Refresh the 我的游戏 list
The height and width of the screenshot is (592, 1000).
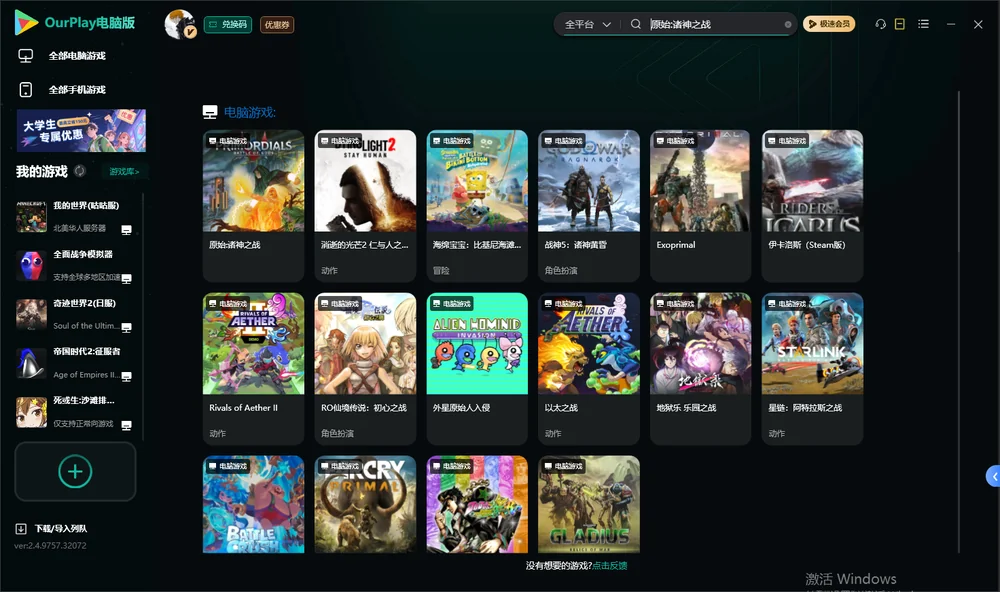pos(80,171)
